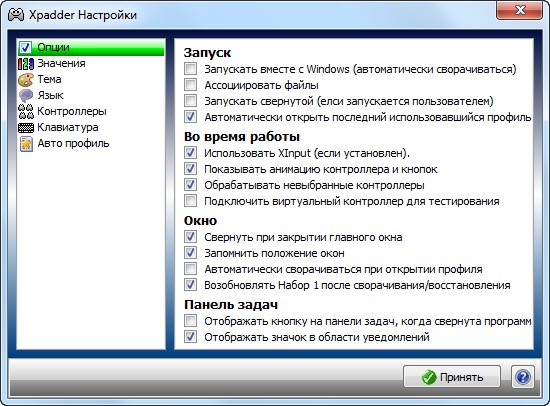
Task: Toggle Ассоциировать файлы checkbox
Action: 190,85
